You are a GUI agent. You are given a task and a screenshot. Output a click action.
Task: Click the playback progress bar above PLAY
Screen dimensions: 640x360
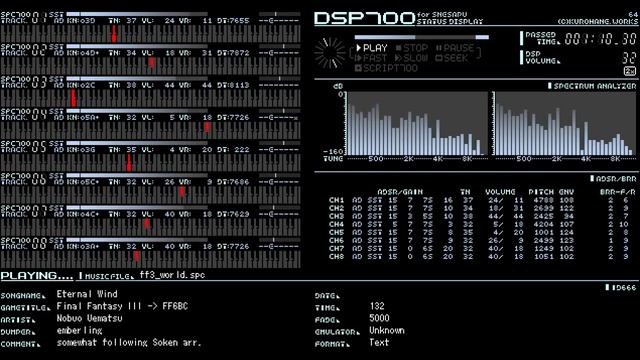coord(422,37)
